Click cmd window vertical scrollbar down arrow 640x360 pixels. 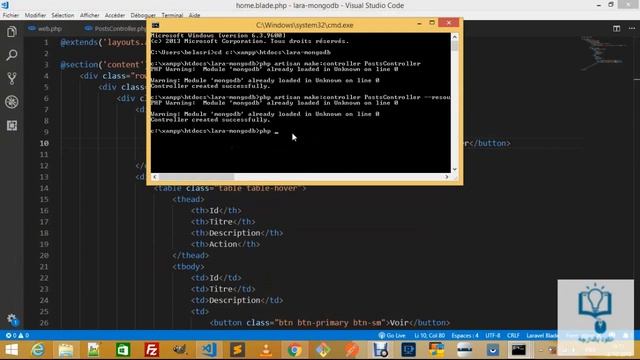click(x=455, y=169)
